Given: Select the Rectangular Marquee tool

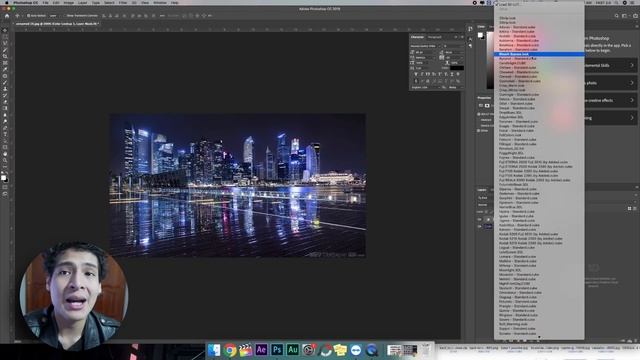Looking at the screenshot, I should [5, 37].
